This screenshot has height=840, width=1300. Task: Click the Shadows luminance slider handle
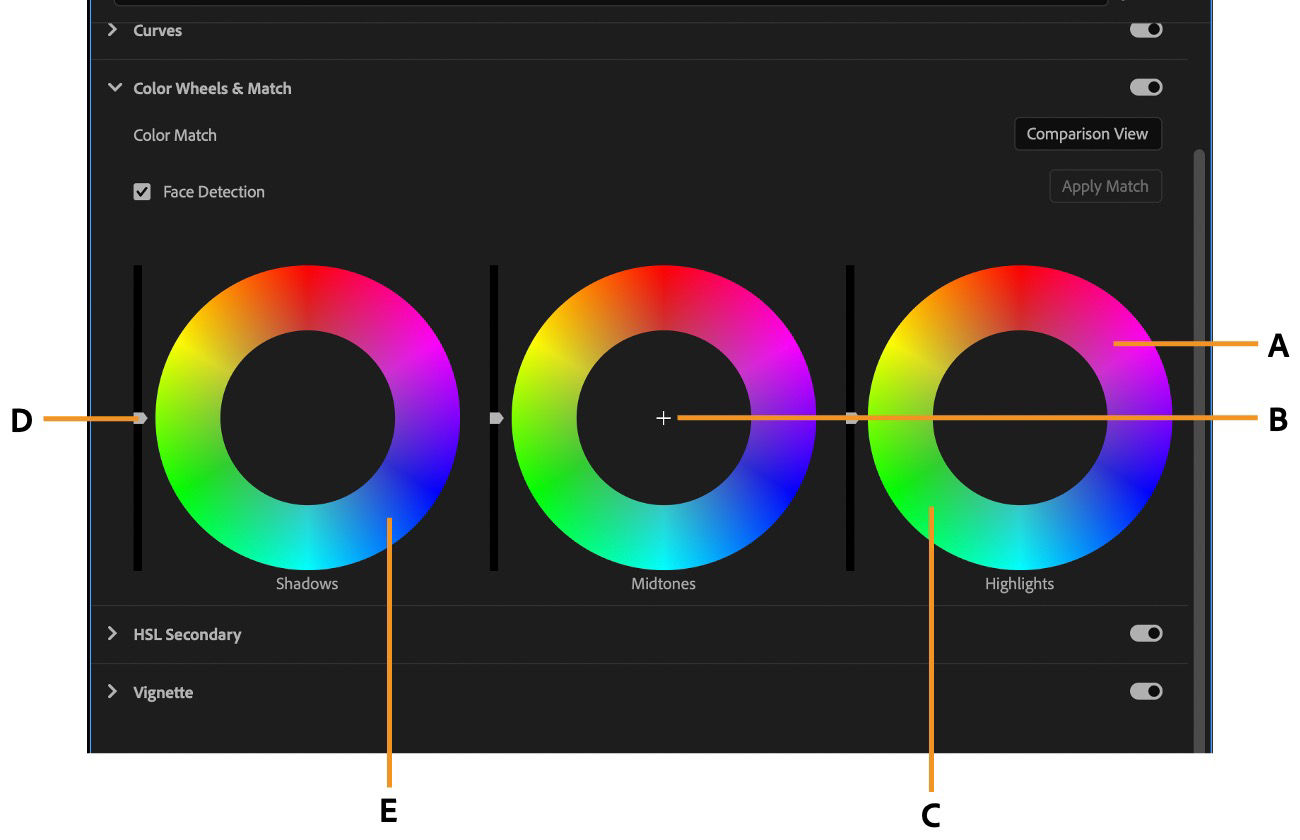[140, 419]
